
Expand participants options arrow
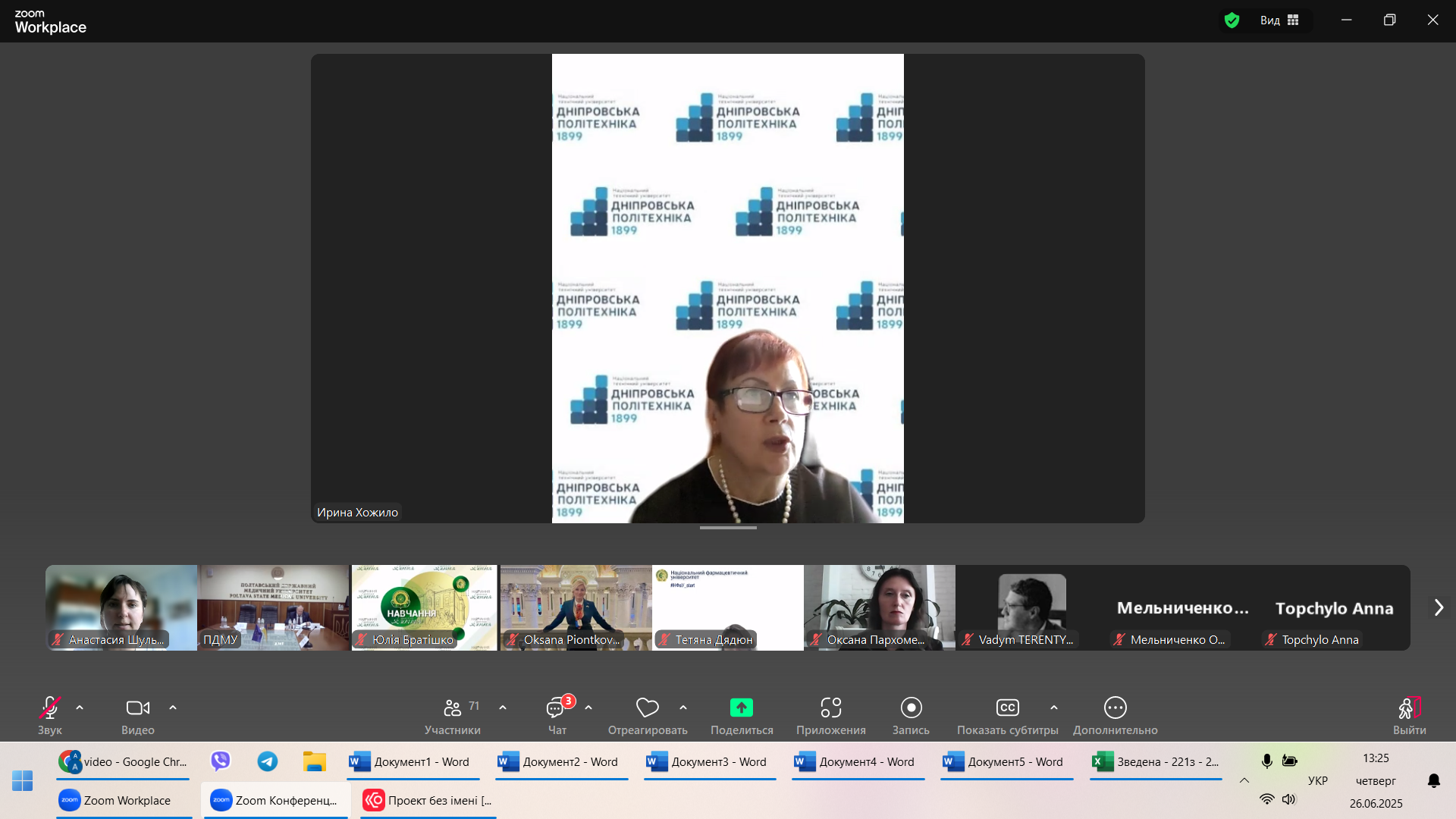tap(503, 708)
